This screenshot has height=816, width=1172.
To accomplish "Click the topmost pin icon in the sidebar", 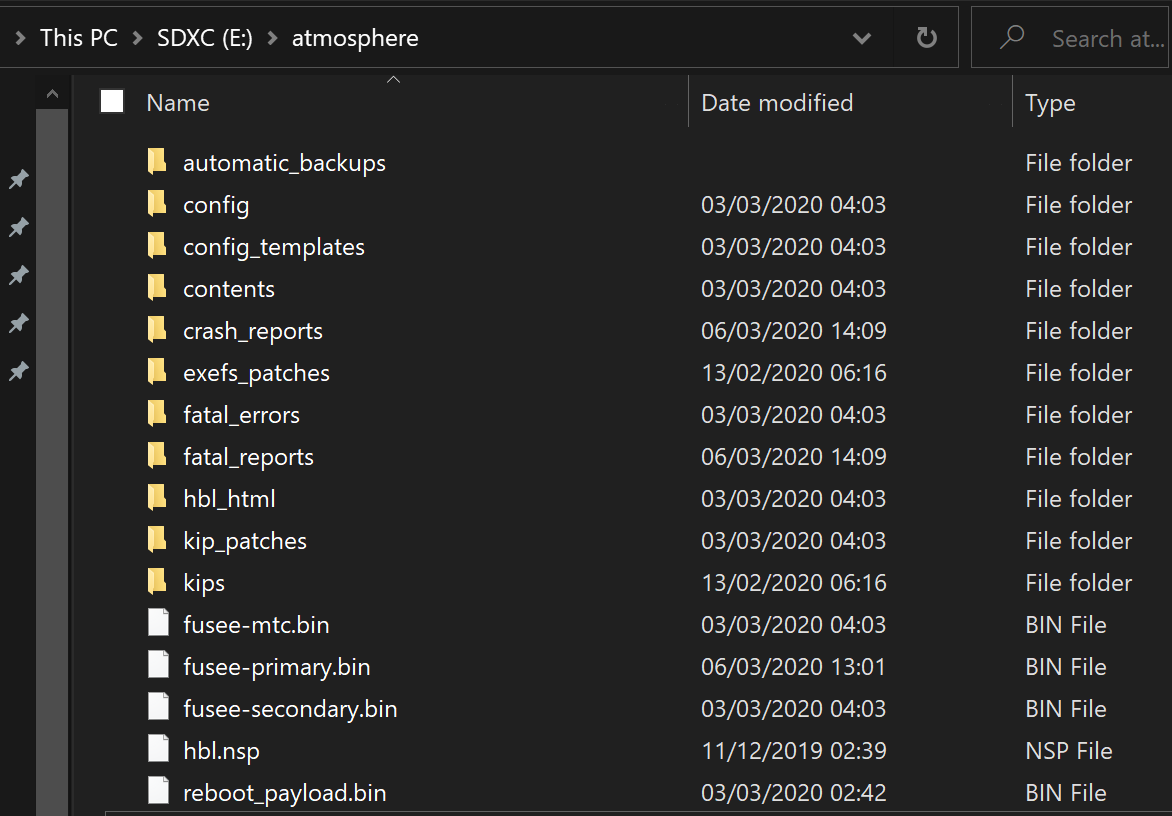I will (x=18, y=179).
